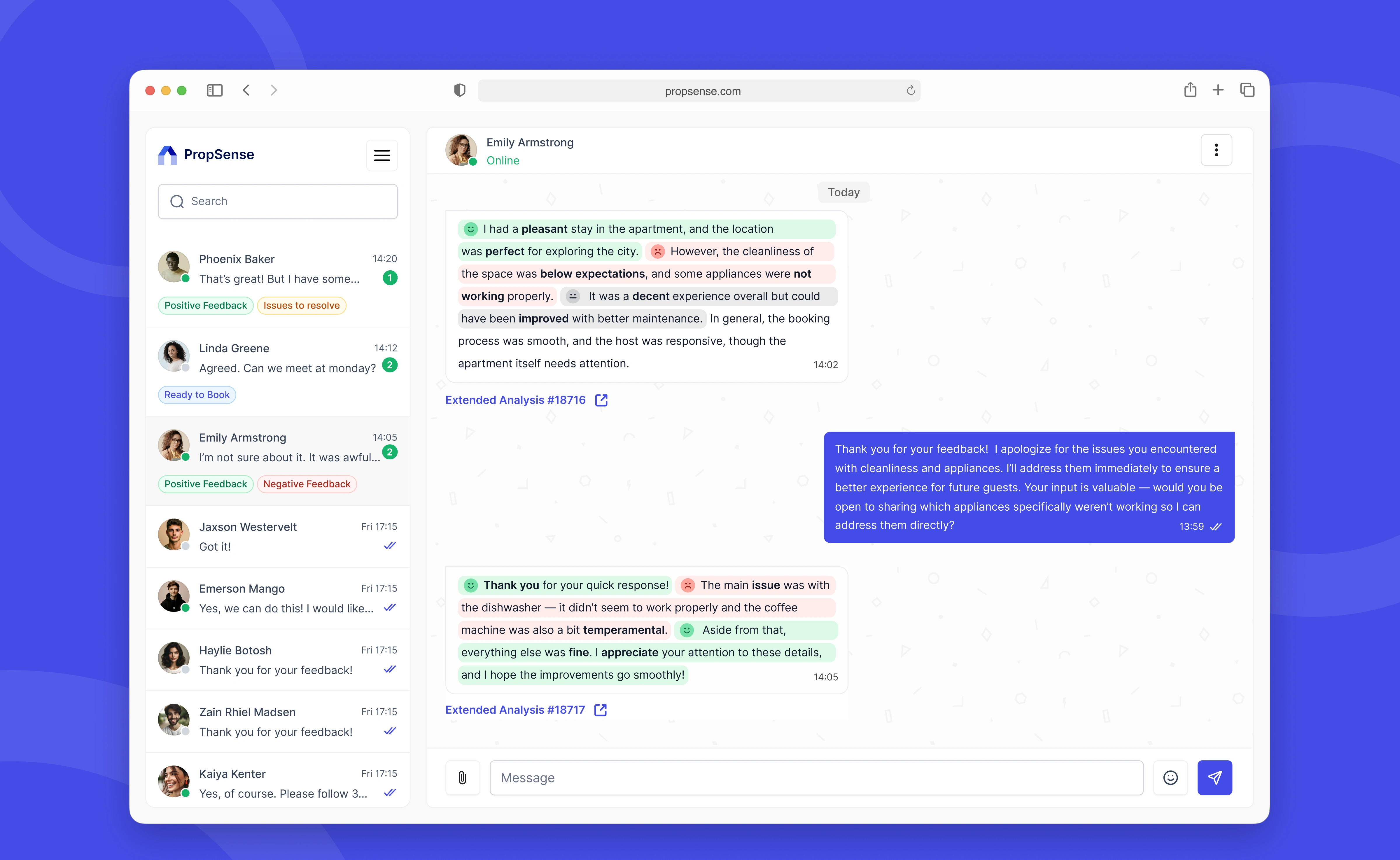Click the Online status text
1400x860 pixels.
pos(503,160)
